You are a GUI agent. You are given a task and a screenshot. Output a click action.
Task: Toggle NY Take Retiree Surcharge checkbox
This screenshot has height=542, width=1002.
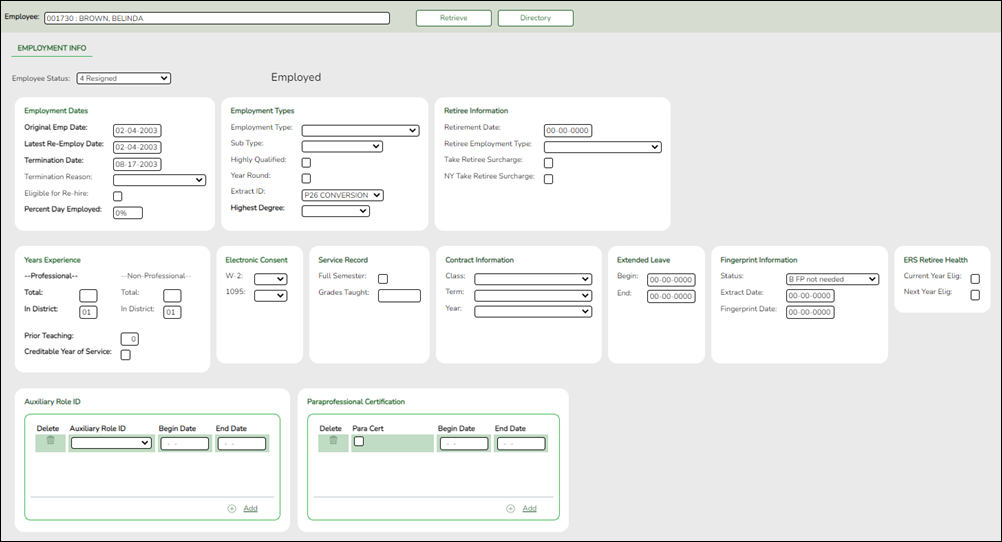pos(548,179)
